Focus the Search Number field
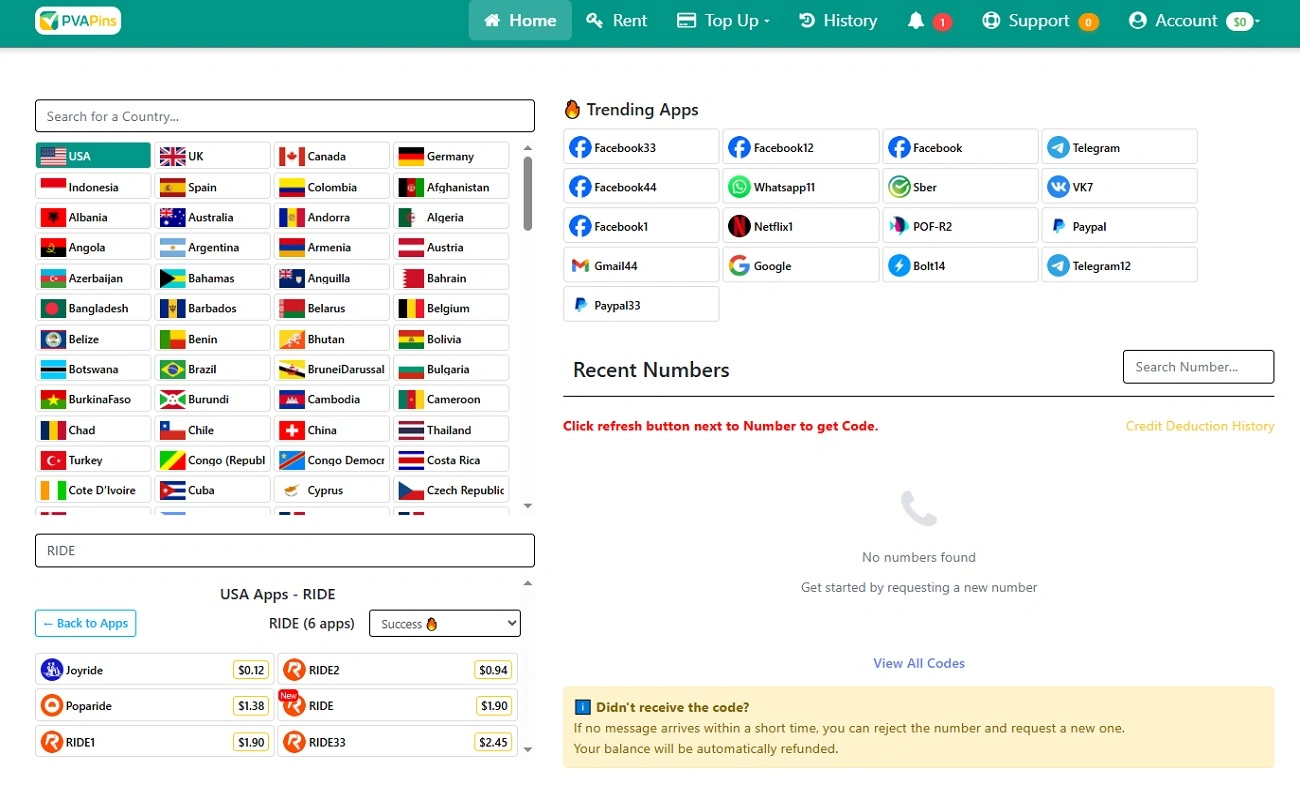 tap(1199, 367)
